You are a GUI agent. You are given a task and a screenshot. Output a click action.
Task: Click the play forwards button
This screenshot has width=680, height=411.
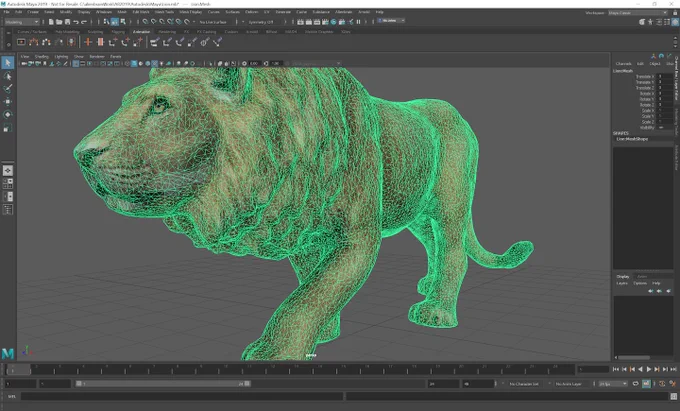pos(648,369)
